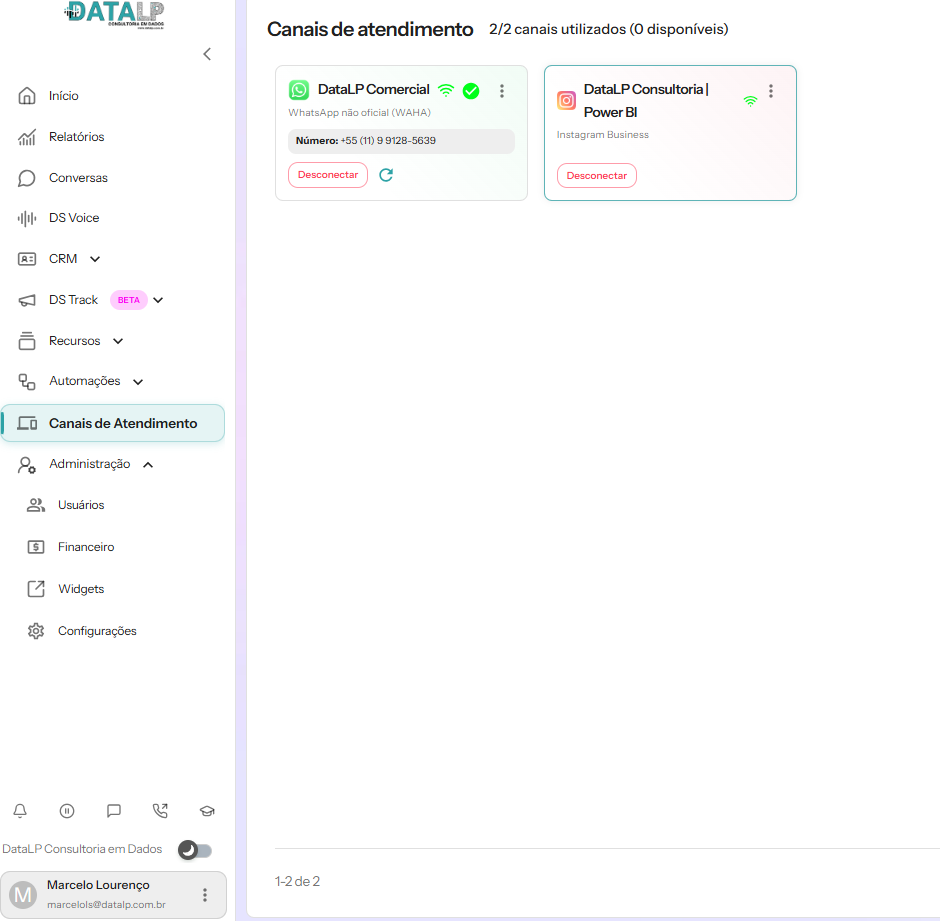The image size is (940, 921).
Task: Click the green check icon on DataLP Comercial
Action: [x=471, y=91]
